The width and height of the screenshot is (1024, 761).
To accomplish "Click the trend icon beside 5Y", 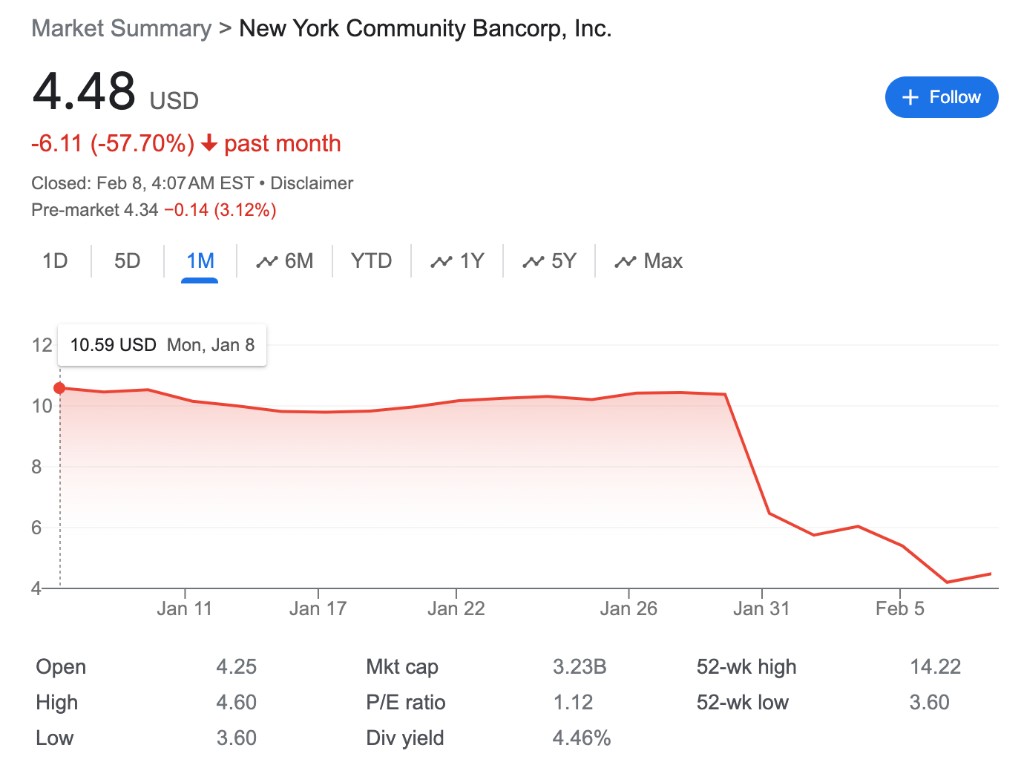I will click(533, 262).
